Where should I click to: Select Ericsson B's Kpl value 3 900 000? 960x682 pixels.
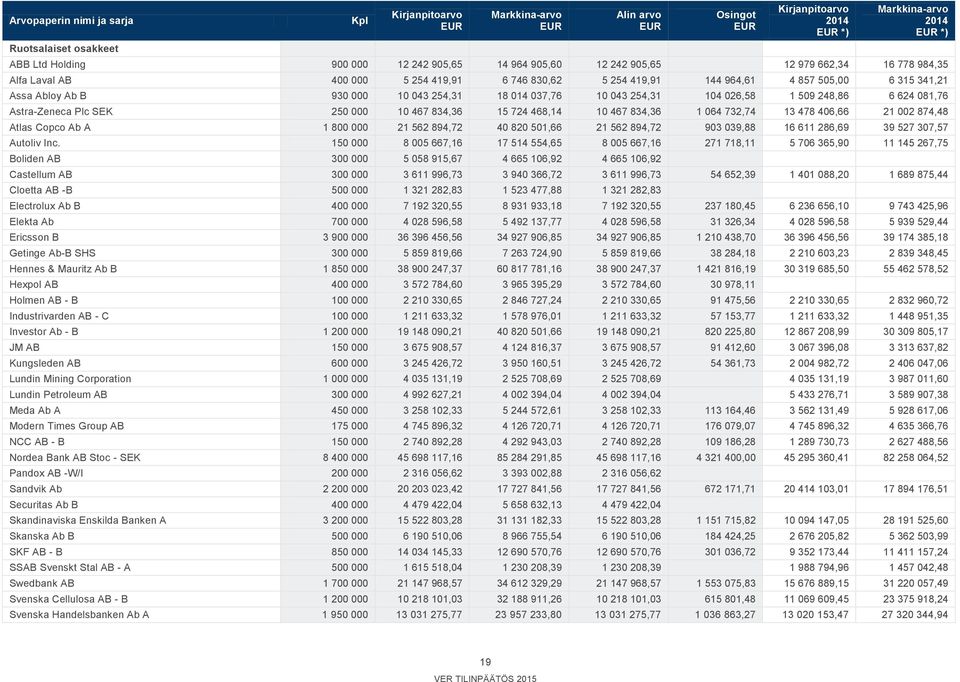345,238
